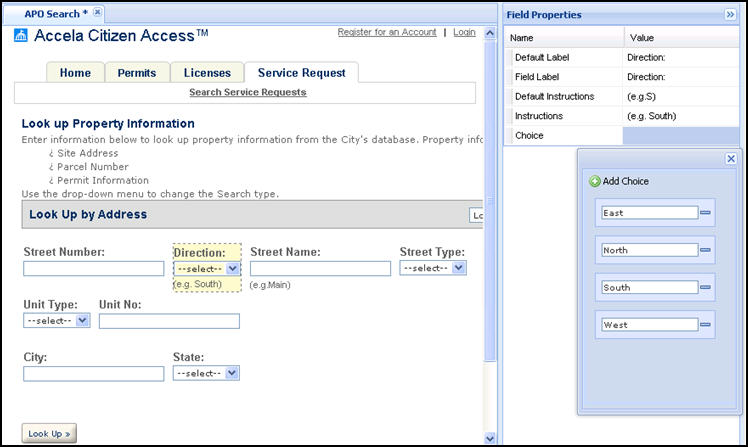Remove the North choice with minus icon
Viewport: 748px width, 447px height.
(x=705, y=250)
